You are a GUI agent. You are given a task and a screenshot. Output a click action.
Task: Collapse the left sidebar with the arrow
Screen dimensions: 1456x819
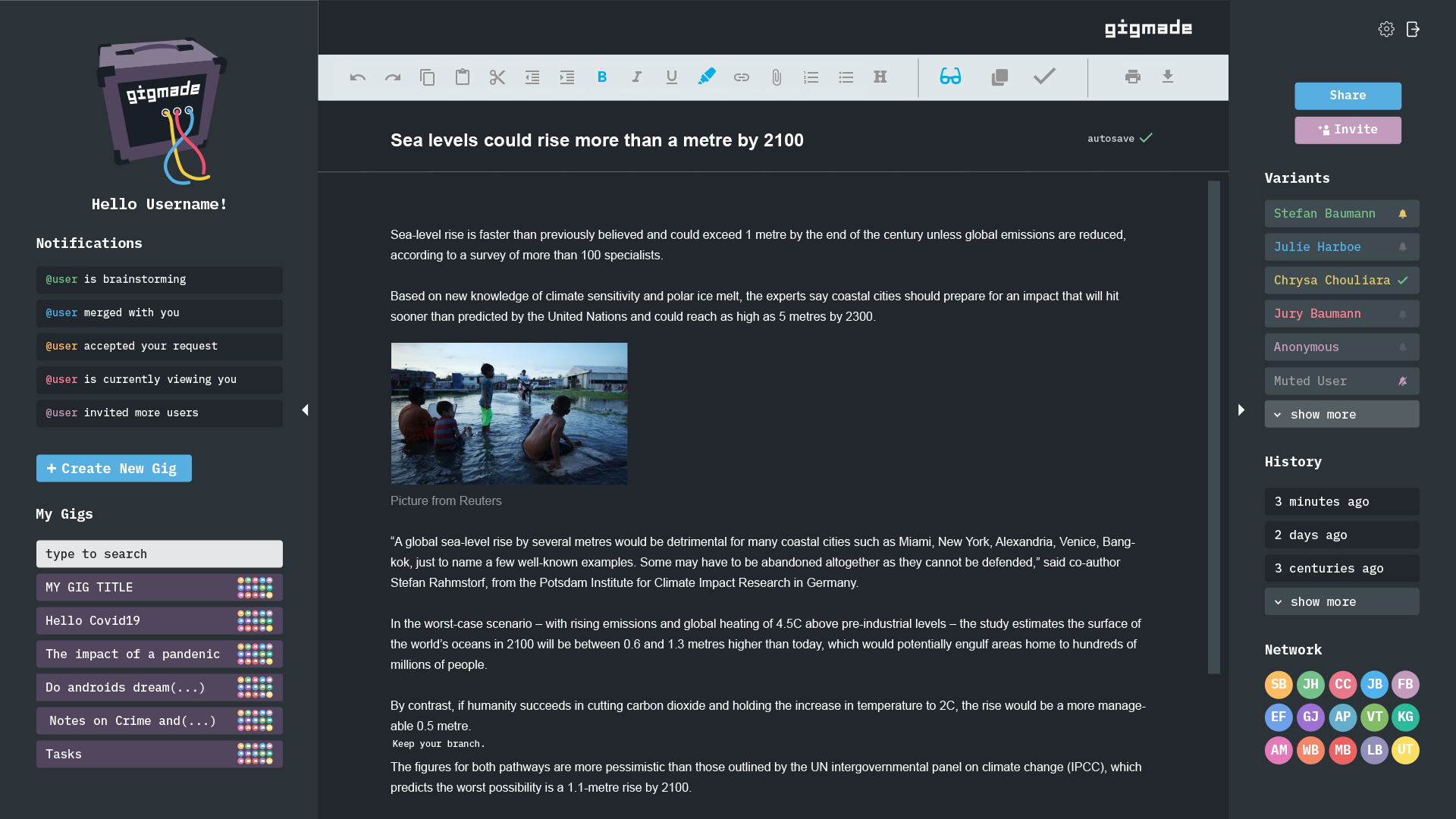305,410
